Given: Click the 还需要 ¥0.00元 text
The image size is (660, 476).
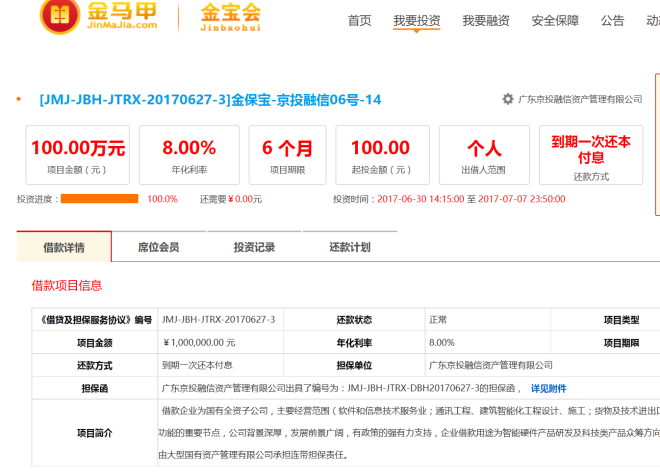Looking at the screenshot, I should tap(231, 199).
